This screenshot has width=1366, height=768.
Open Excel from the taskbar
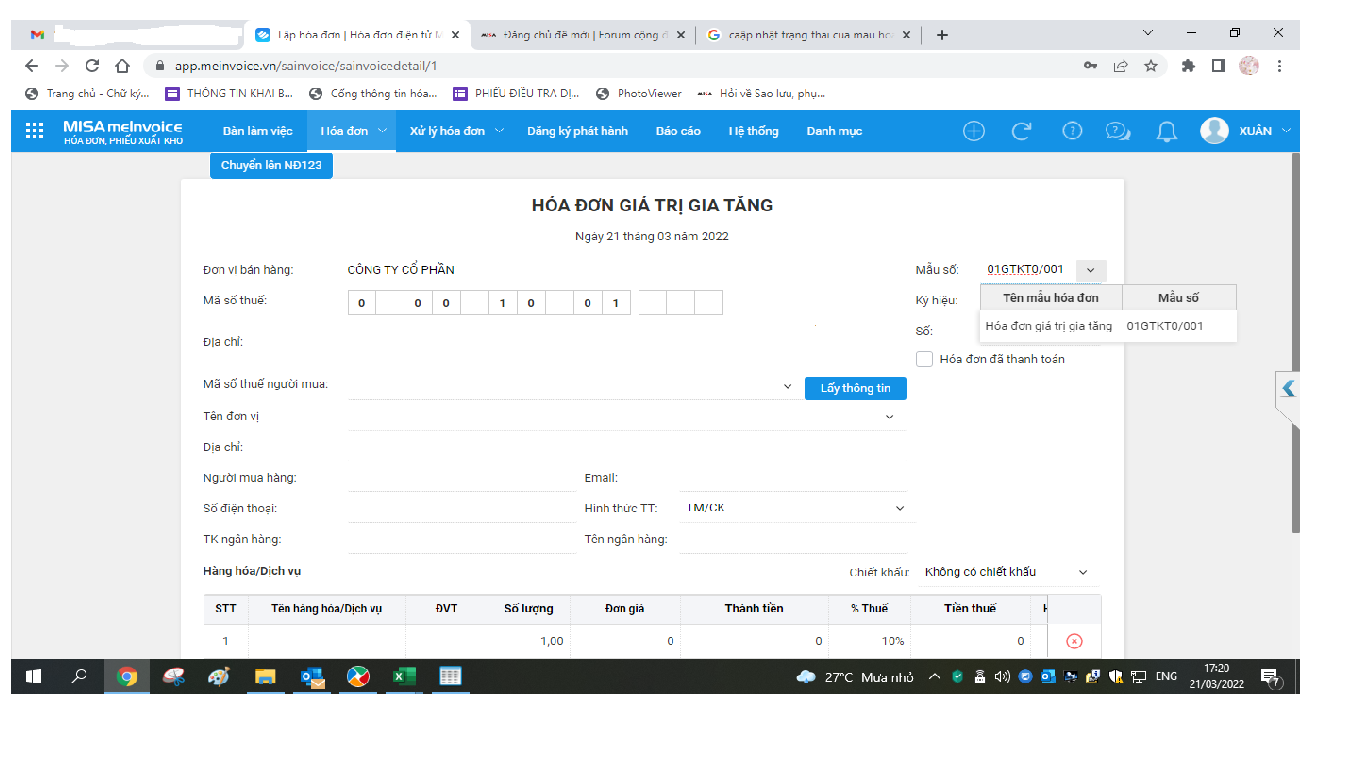pos(403,677)
